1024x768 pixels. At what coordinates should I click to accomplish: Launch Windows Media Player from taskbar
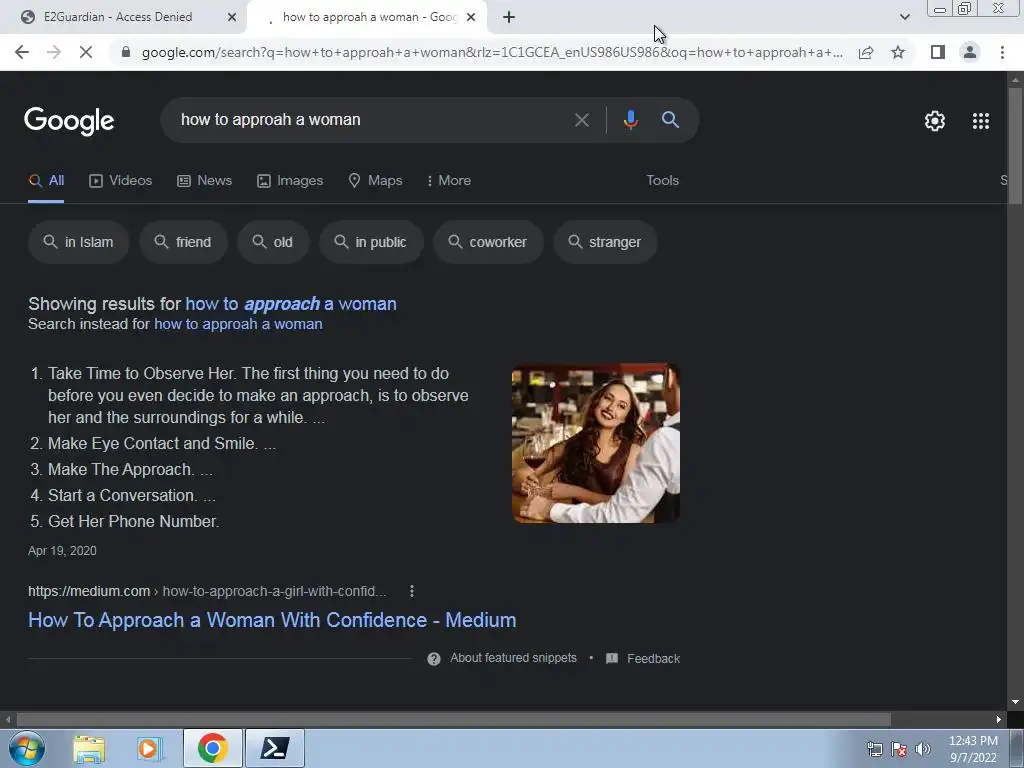[149, 749]
